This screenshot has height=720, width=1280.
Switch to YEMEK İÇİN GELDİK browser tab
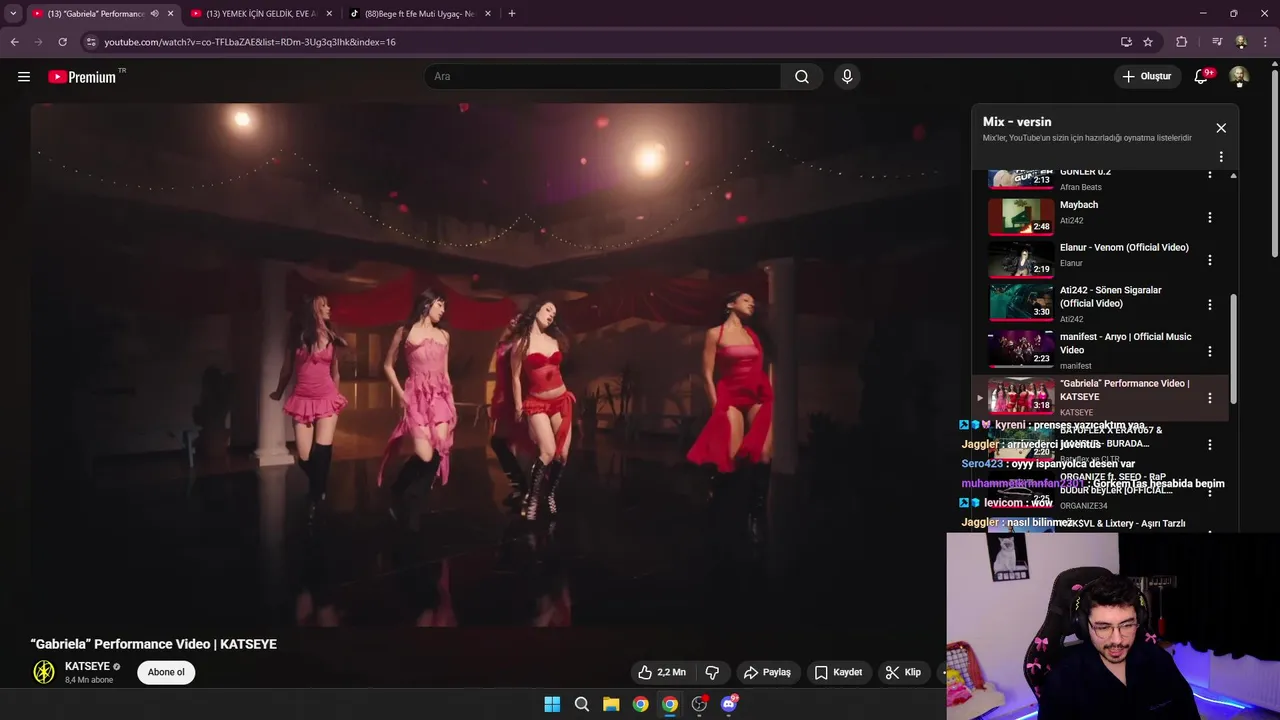point(260,14)
